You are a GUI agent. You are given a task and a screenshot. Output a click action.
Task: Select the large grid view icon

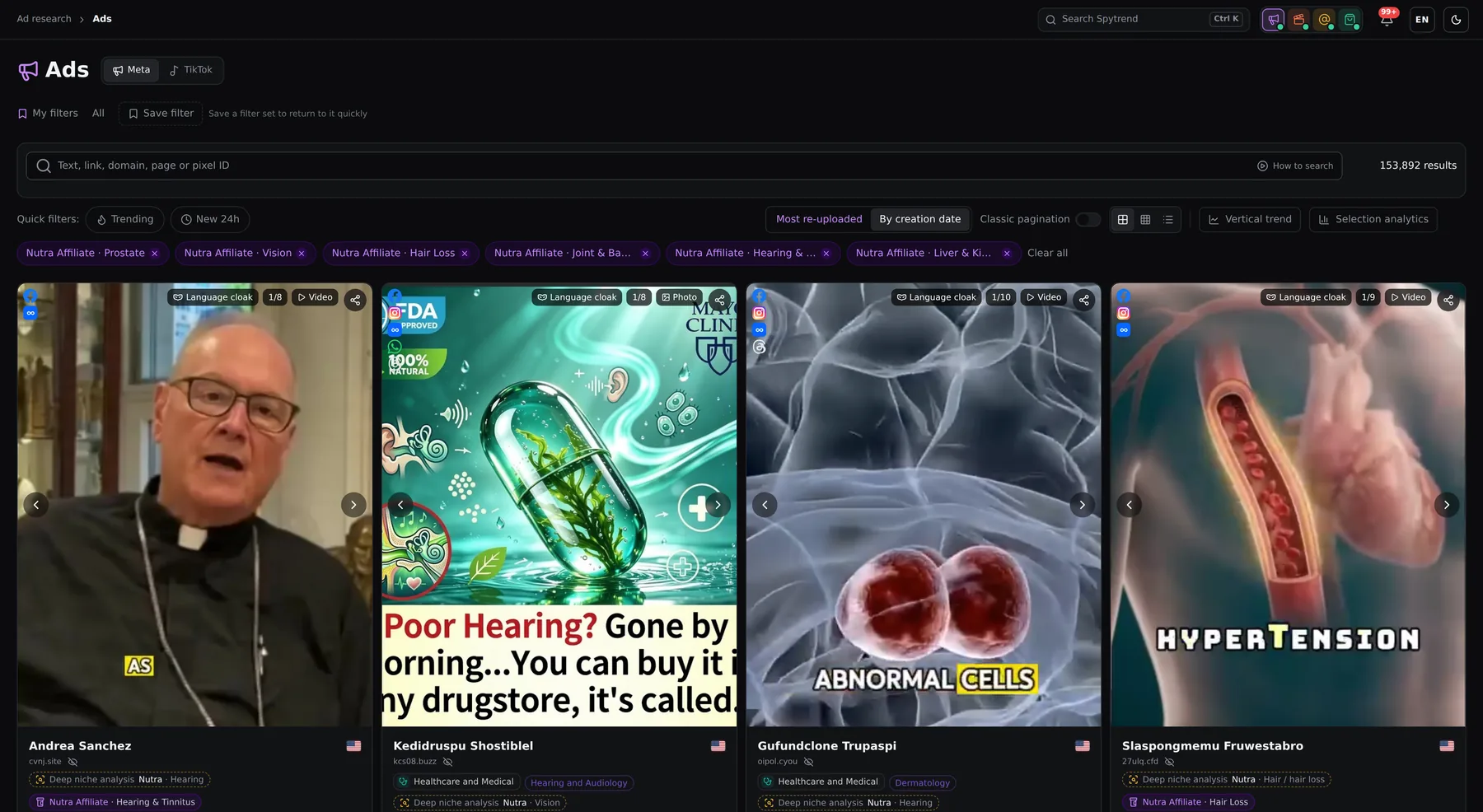pos(1122,219)
